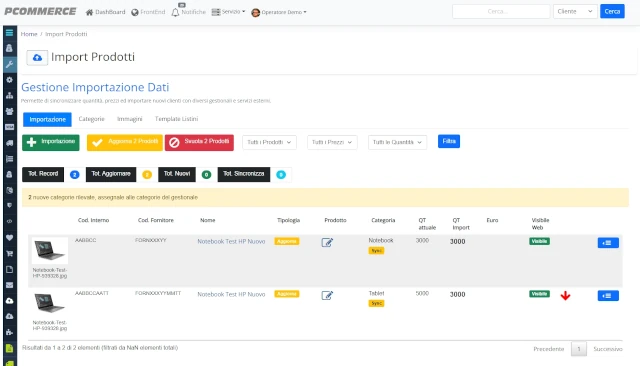Switch to the Categorie tab
The image size is (640, 366).
tap(91, 119)
